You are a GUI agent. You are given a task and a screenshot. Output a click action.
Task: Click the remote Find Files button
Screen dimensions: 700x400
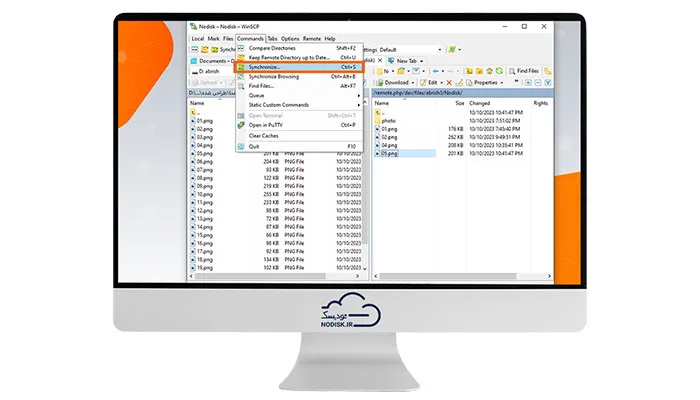click(524, 71)
